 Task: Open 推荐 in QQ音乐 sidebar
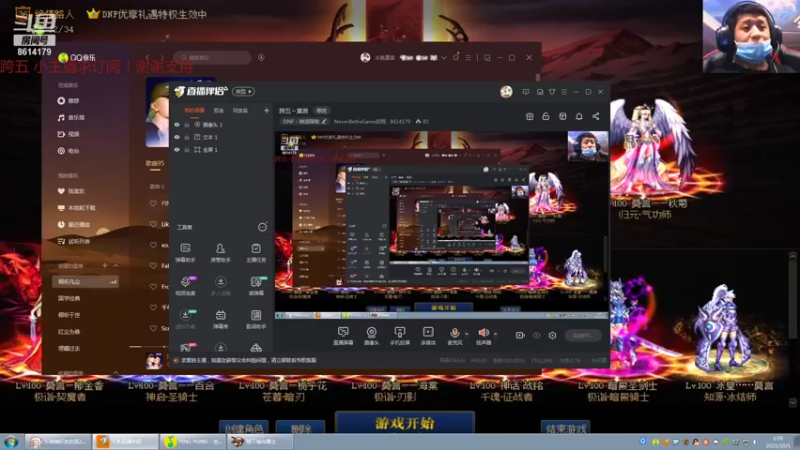pos(68,101)
